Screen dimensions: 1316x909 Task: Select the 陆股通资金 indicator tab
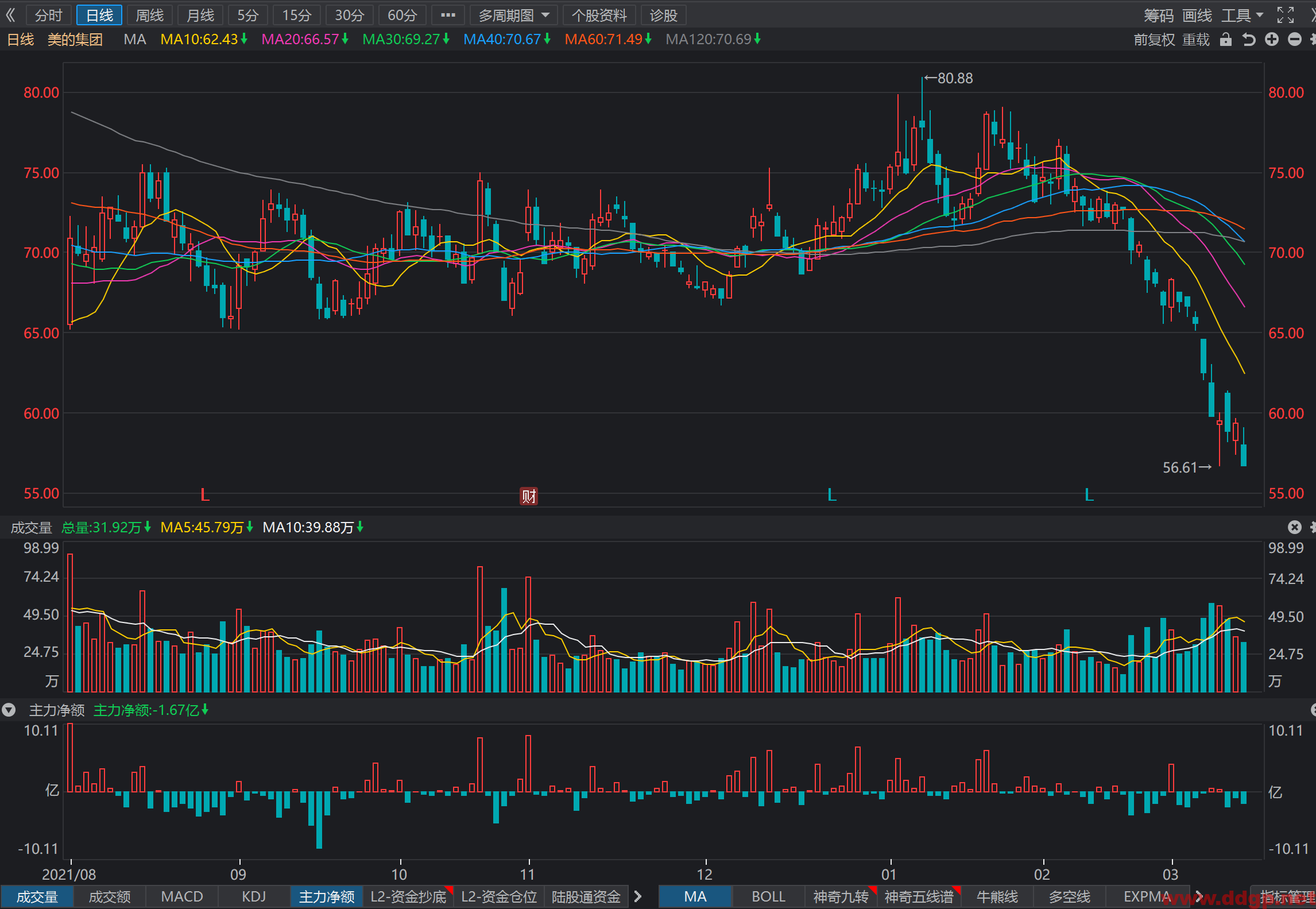tap(586, 897)
